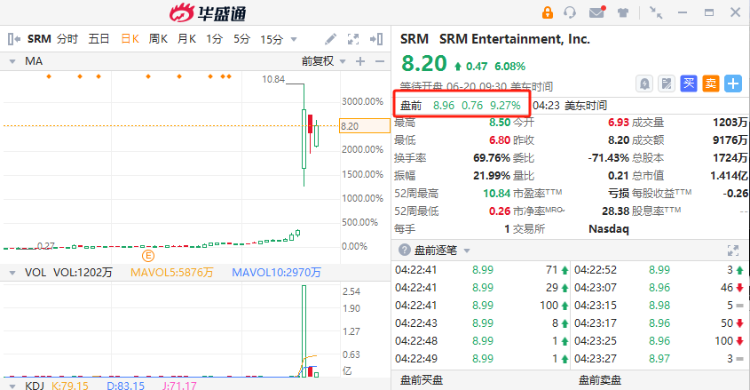Image resolution: width=750 pixels, height=390 pixels.
Task: Expand chart to fullscreen view
Action: pos(353,39)
